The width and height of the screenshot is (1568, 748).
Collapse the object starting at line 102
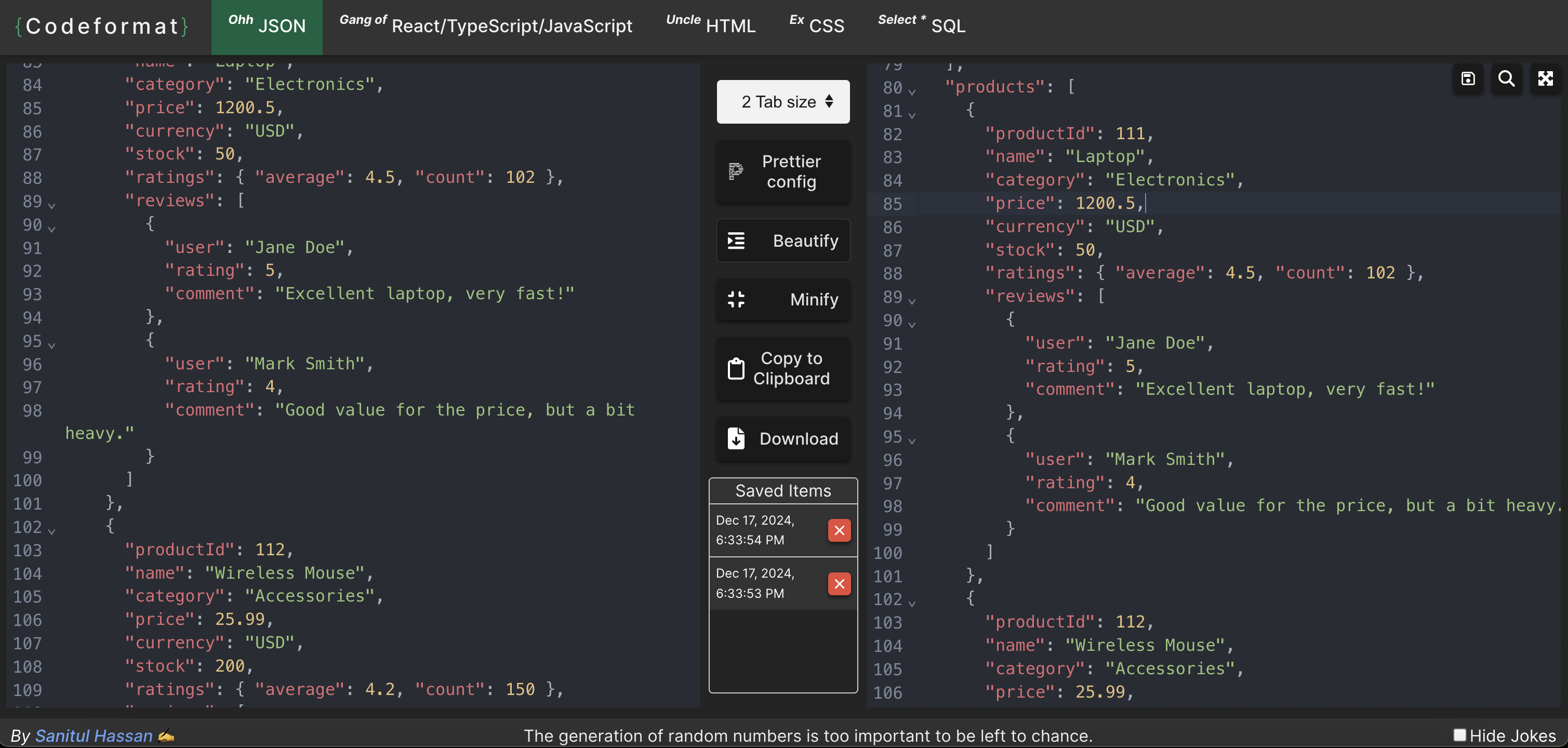(912, 603)
